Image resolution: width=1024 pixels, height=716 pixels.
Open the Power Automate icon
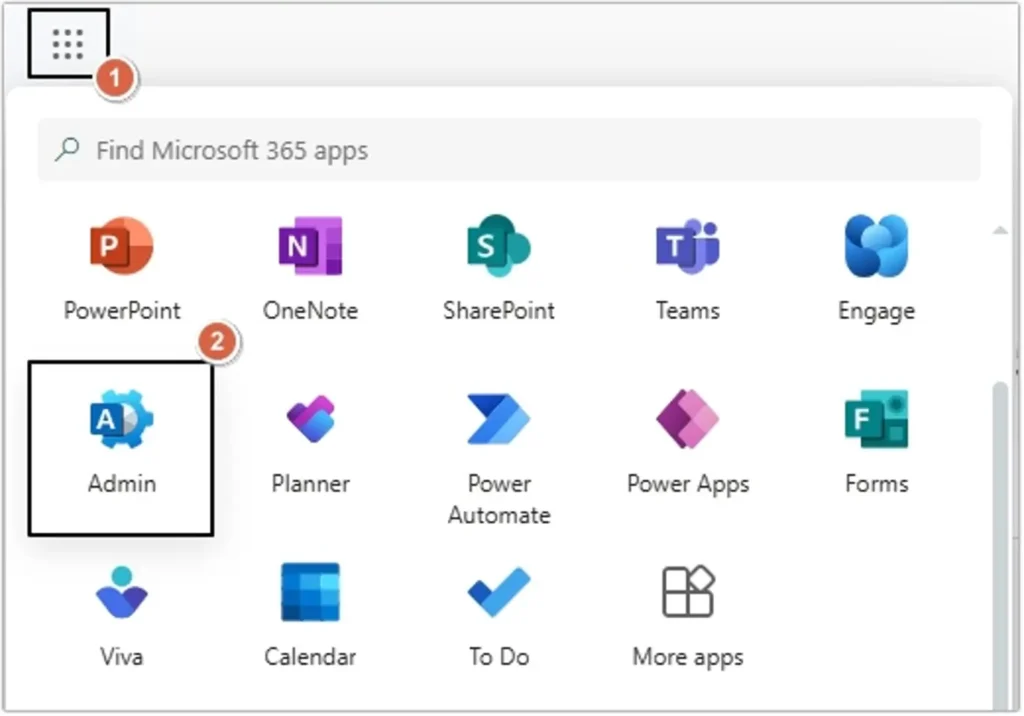(x=499, y=419)
